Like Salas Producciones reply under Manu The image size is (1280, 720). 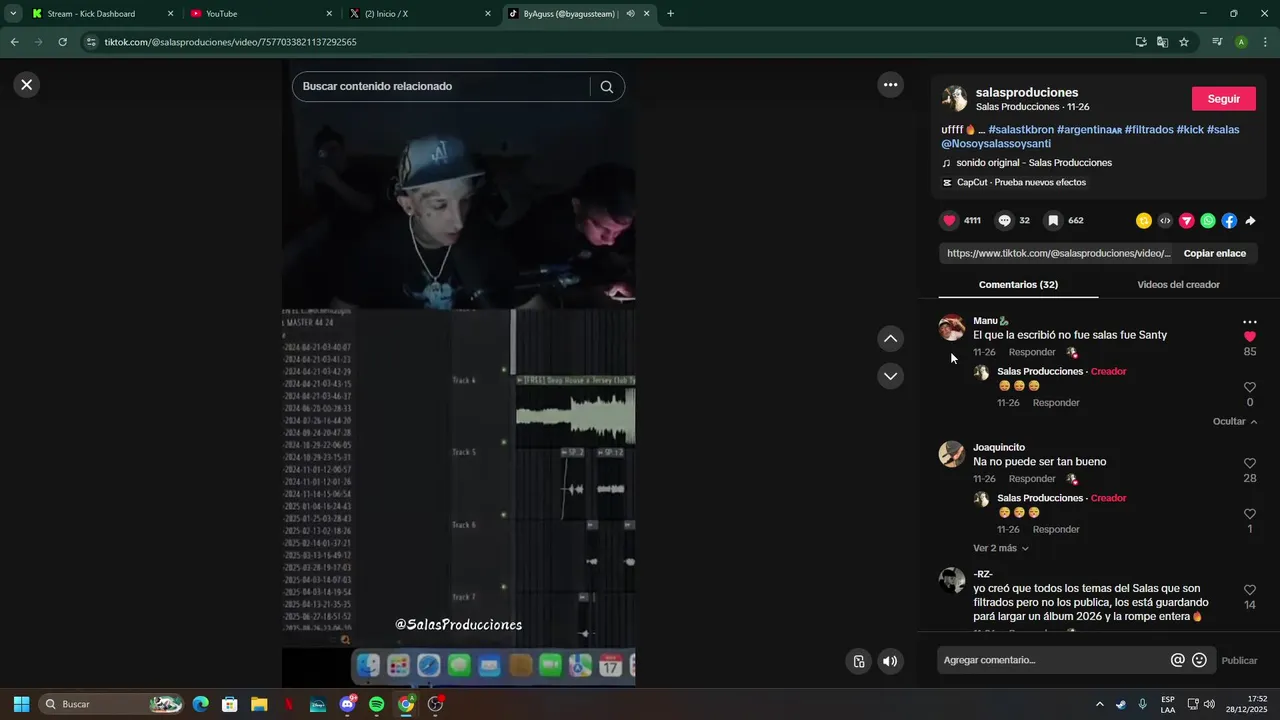click(x=1249, y=387)
